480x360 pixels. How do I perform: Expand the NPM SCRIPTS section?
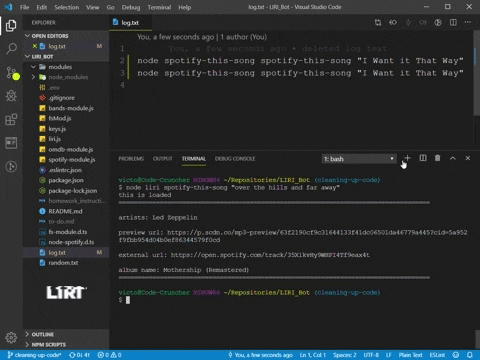click(45, 345)
